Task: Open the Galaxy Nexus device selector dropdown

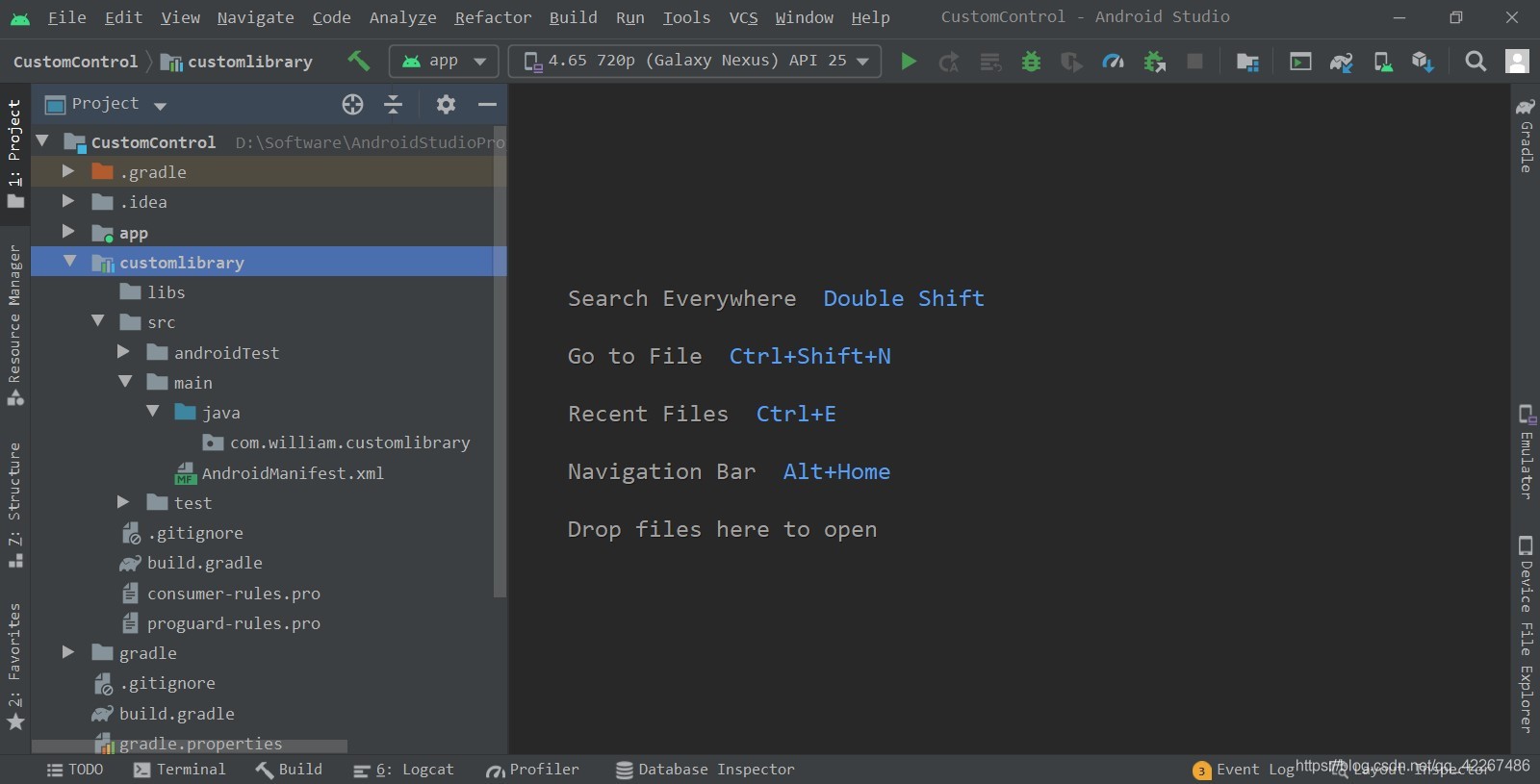Action: [694, 61]
